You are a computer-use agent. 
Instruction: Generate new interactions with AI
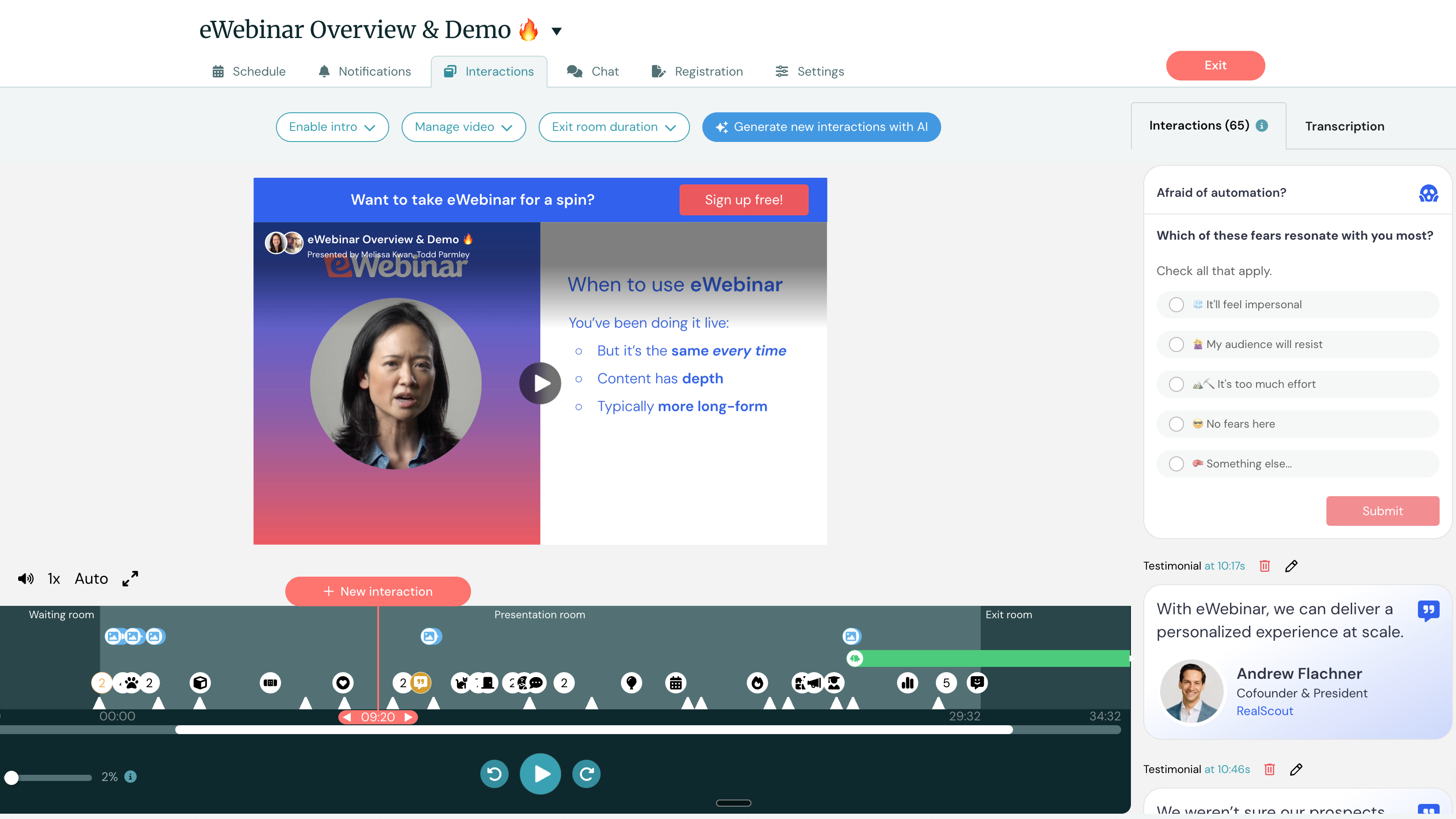[x=821, y=127]
